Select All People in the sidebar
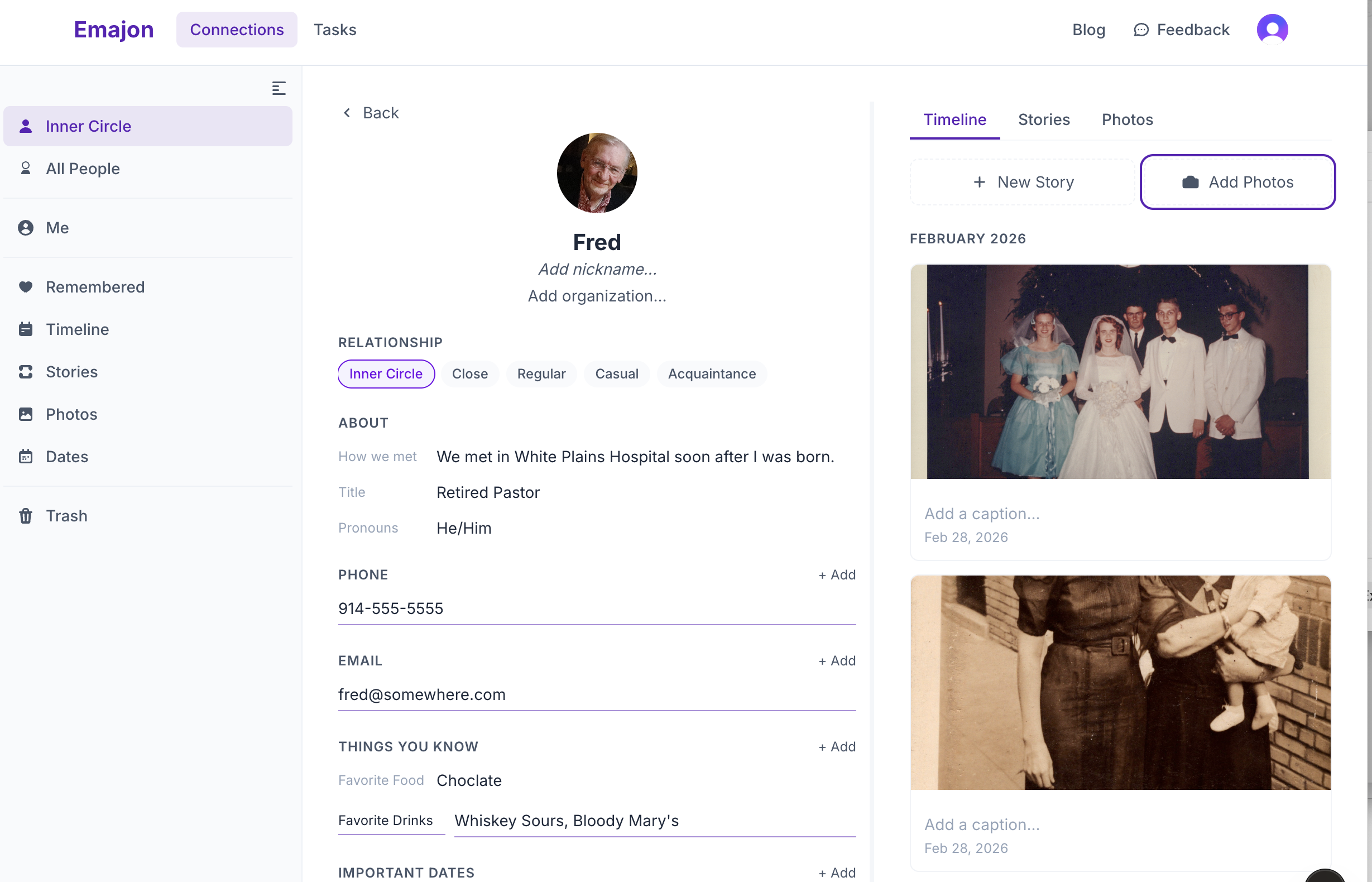The height and width of the screenshot is (882, 1372). (83, 169)
